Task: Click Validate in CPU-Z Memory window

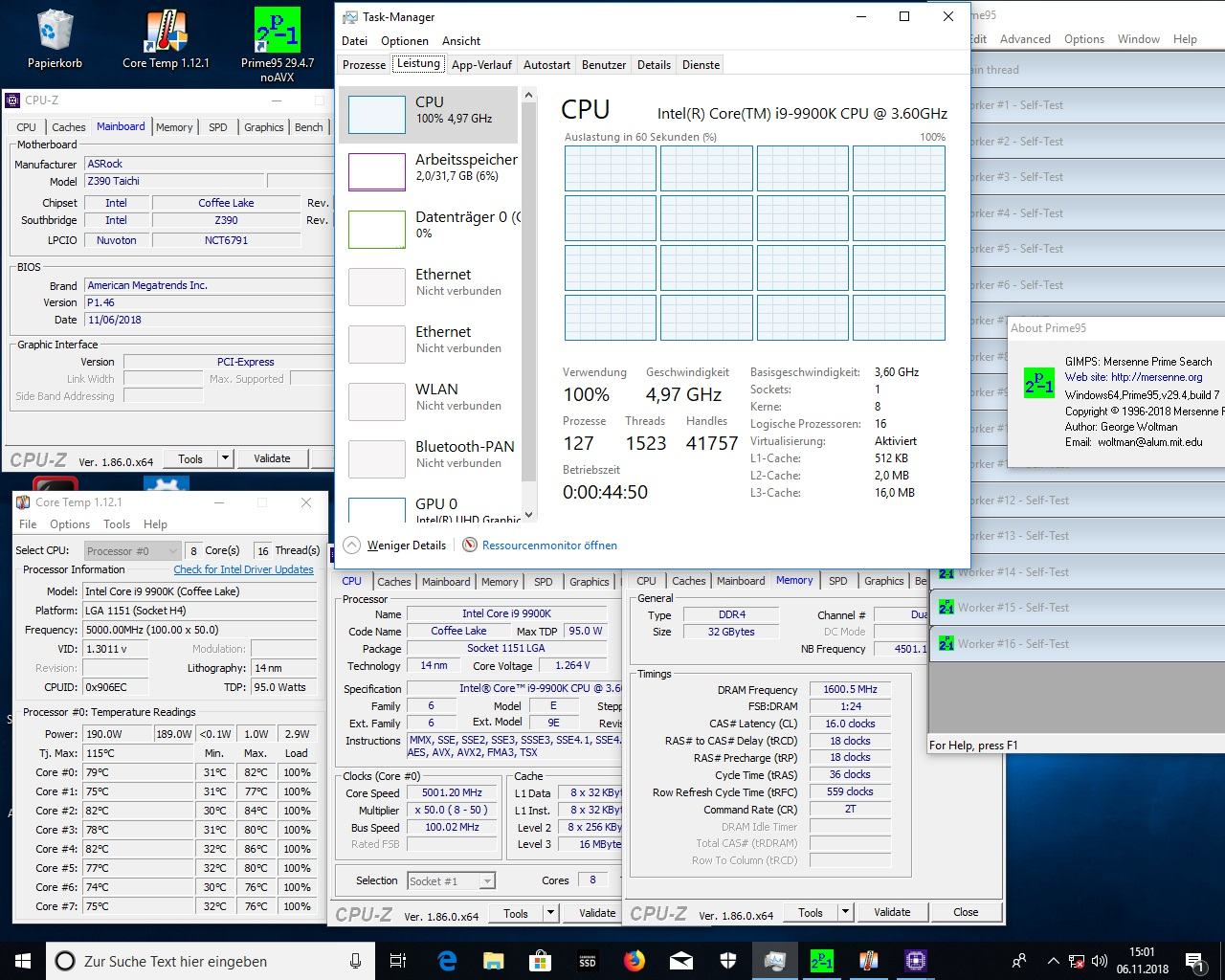Action: point(892,912)
